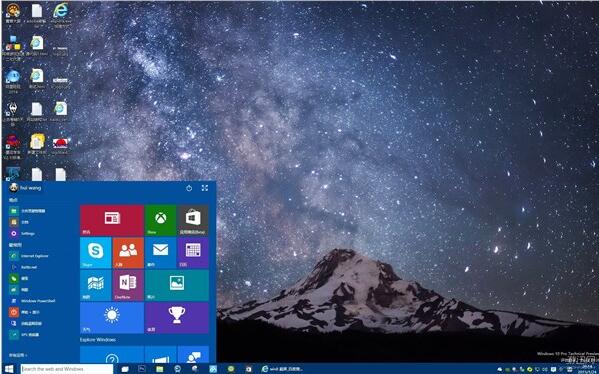
Task: Open Task View from the taskbar
Action: [x=125, y=369]
